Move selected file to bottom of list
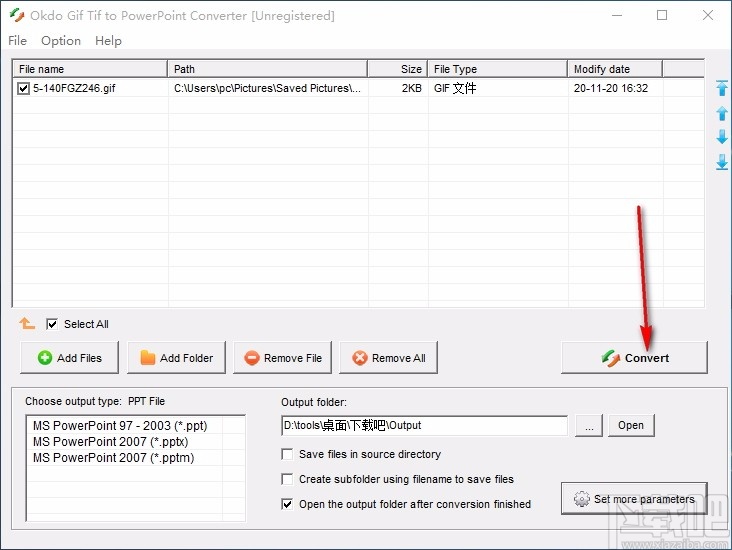The width and height of the screenshot is (732, 550). click(722, 162)
